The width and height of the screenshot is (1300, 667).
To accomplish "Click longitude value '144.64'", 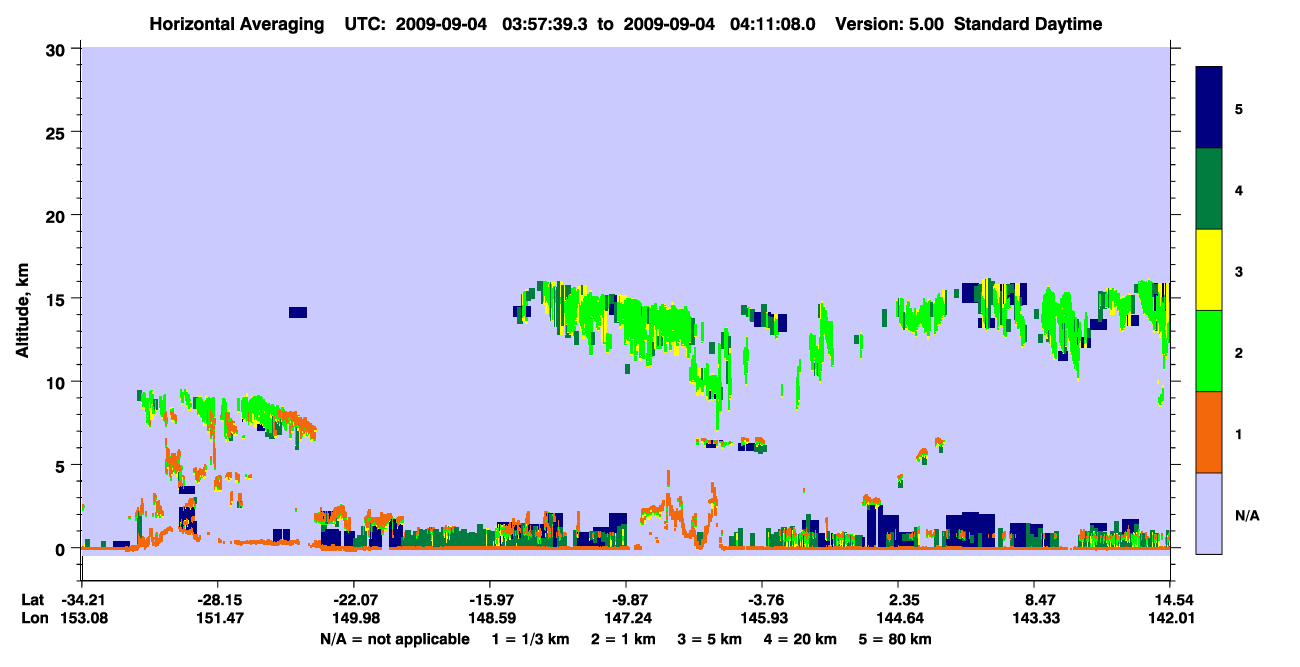I will [898, 618].
